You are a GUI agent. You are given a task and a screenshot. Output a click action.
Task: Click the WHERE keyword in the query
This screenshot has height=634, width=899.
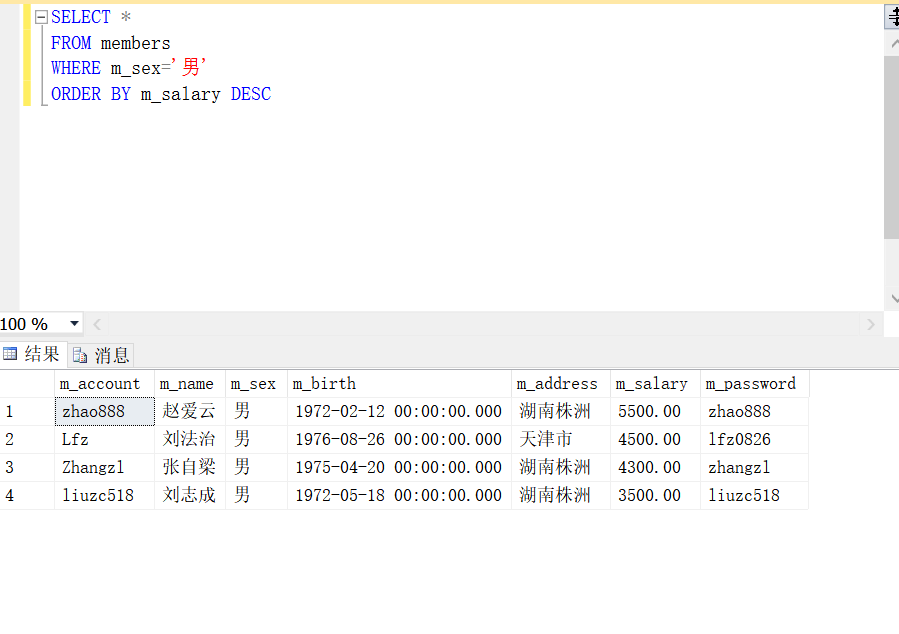[x=76, y=68]
